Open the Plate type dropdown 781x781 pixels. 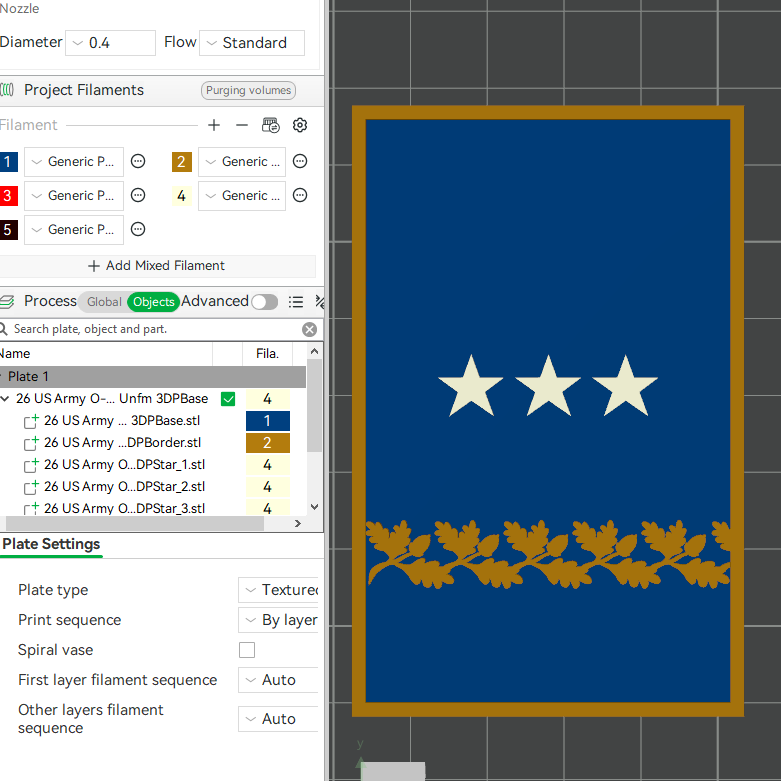[278, 590]
